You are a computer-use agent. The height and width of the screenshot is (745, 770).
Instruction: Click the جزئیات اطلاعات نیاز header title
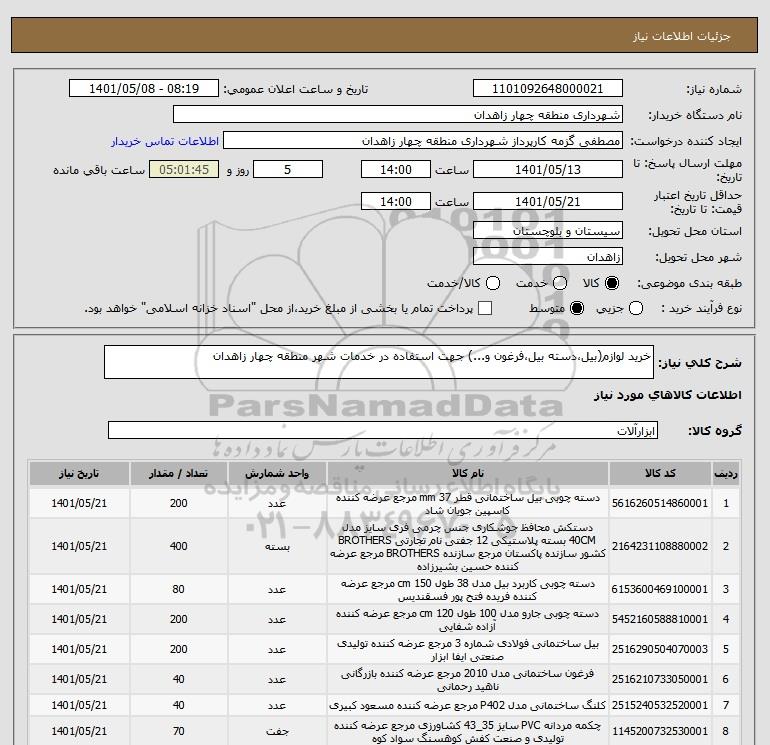[x=682, y=36]
